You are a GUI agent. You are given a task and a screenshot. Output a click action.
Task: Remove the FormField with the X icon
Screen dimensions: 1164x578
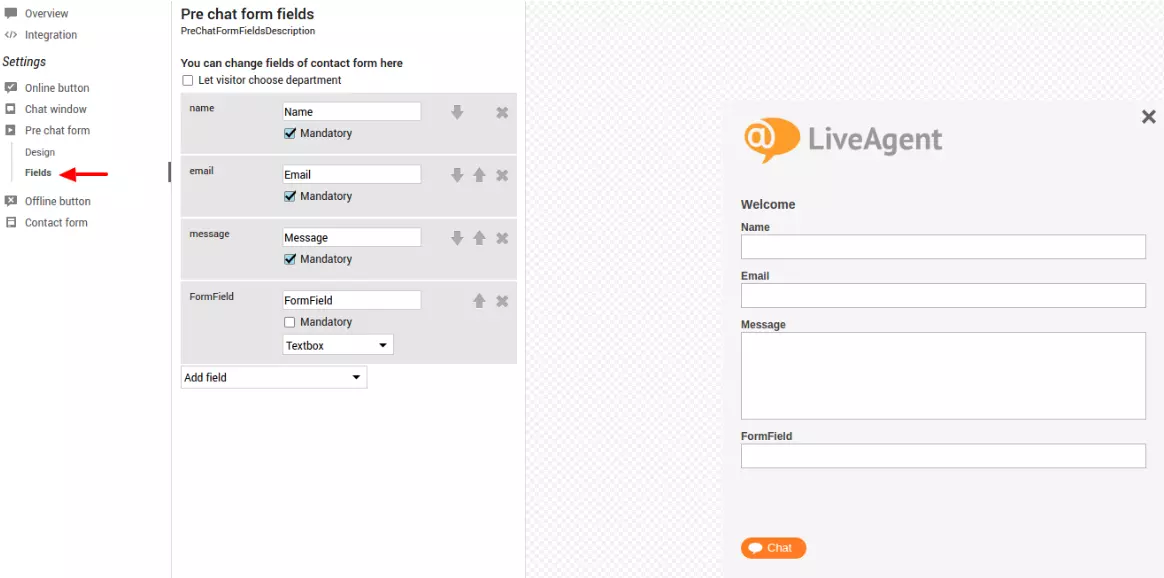tap(501, 300)
